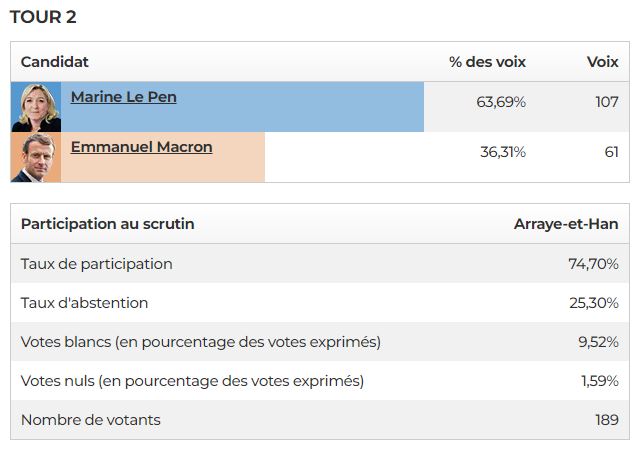
Task: Open the Emmanuel Macron candidate link
Action: (x=141, y=147)
